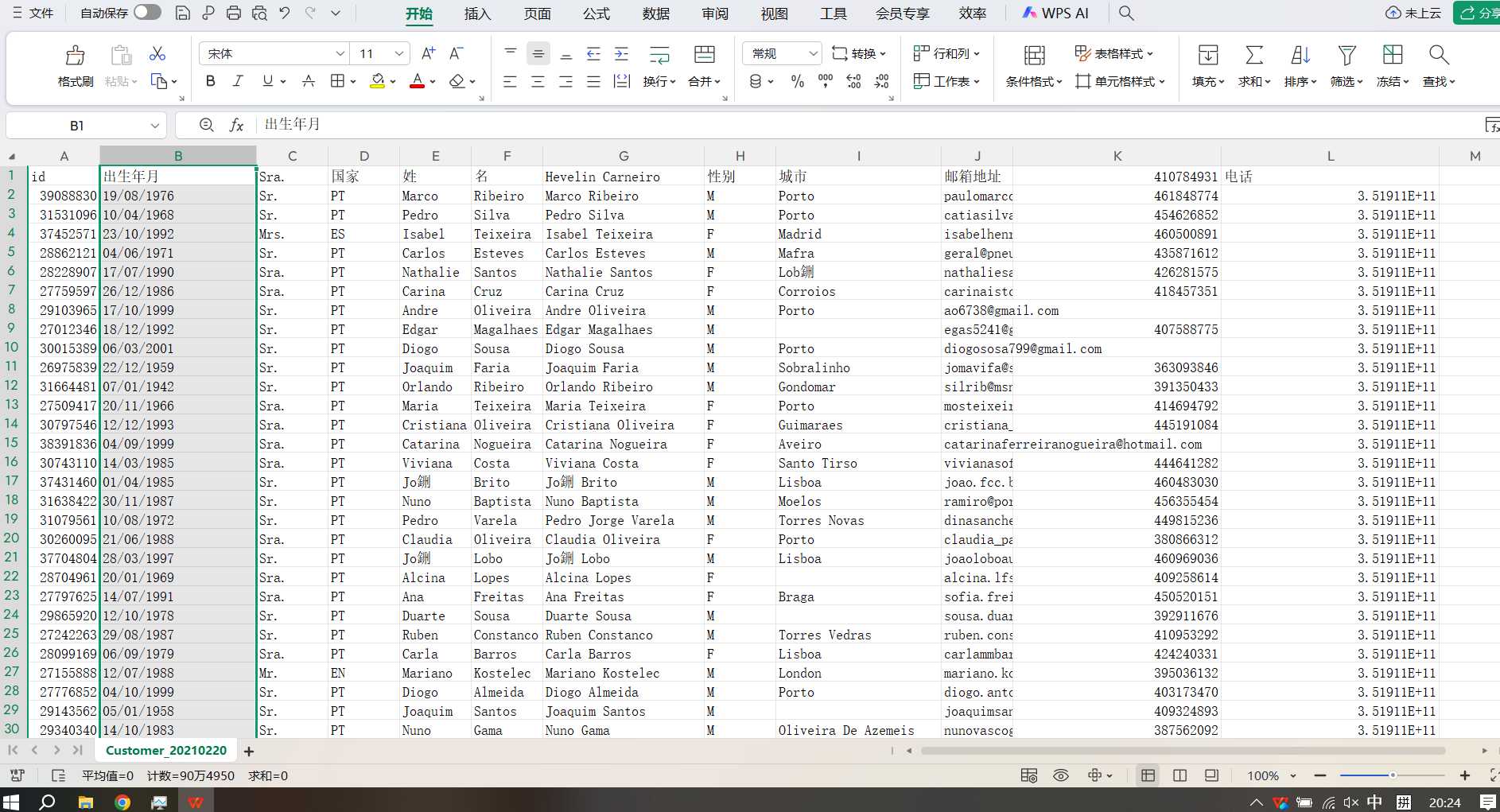This screenshot has width=1500, height=812.
Task: Click the Cut scissors icon
Action: click(157, 53)
